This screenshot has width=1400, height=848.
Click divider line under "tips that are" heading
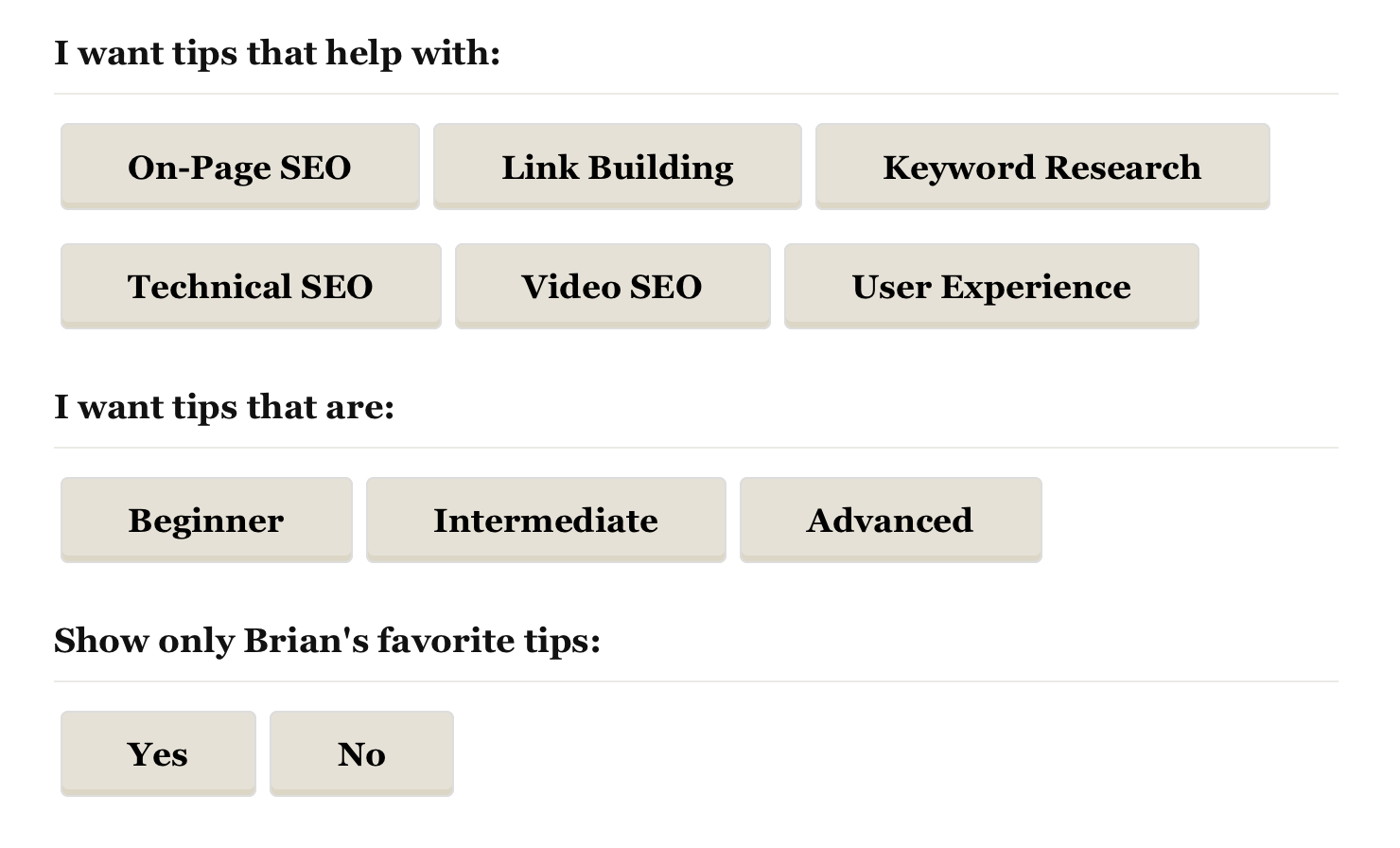[x=695, y=448]
